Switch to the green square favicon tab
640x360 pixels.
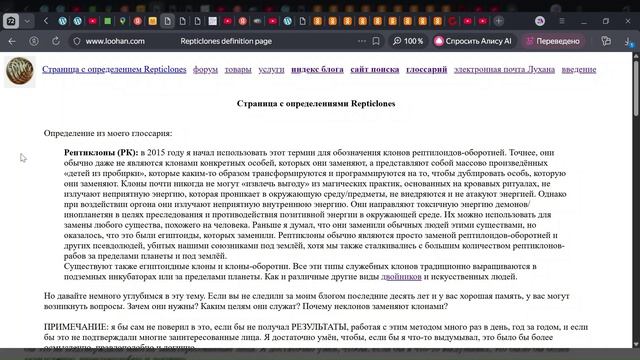pyautogui.click(x=108, y=21)
